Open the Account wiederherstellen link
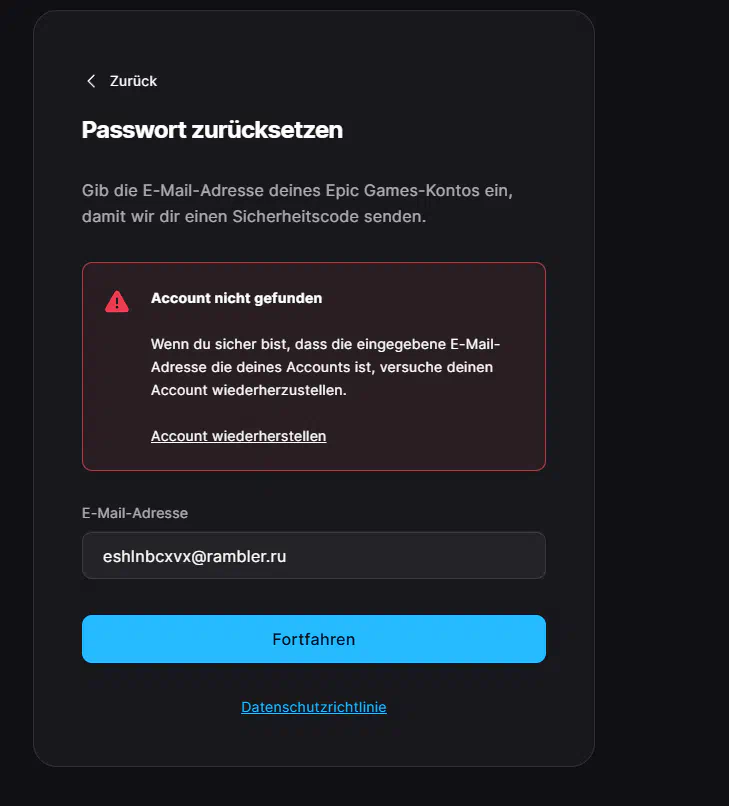Viewport: 729px width, 806px height. (239, 436)
